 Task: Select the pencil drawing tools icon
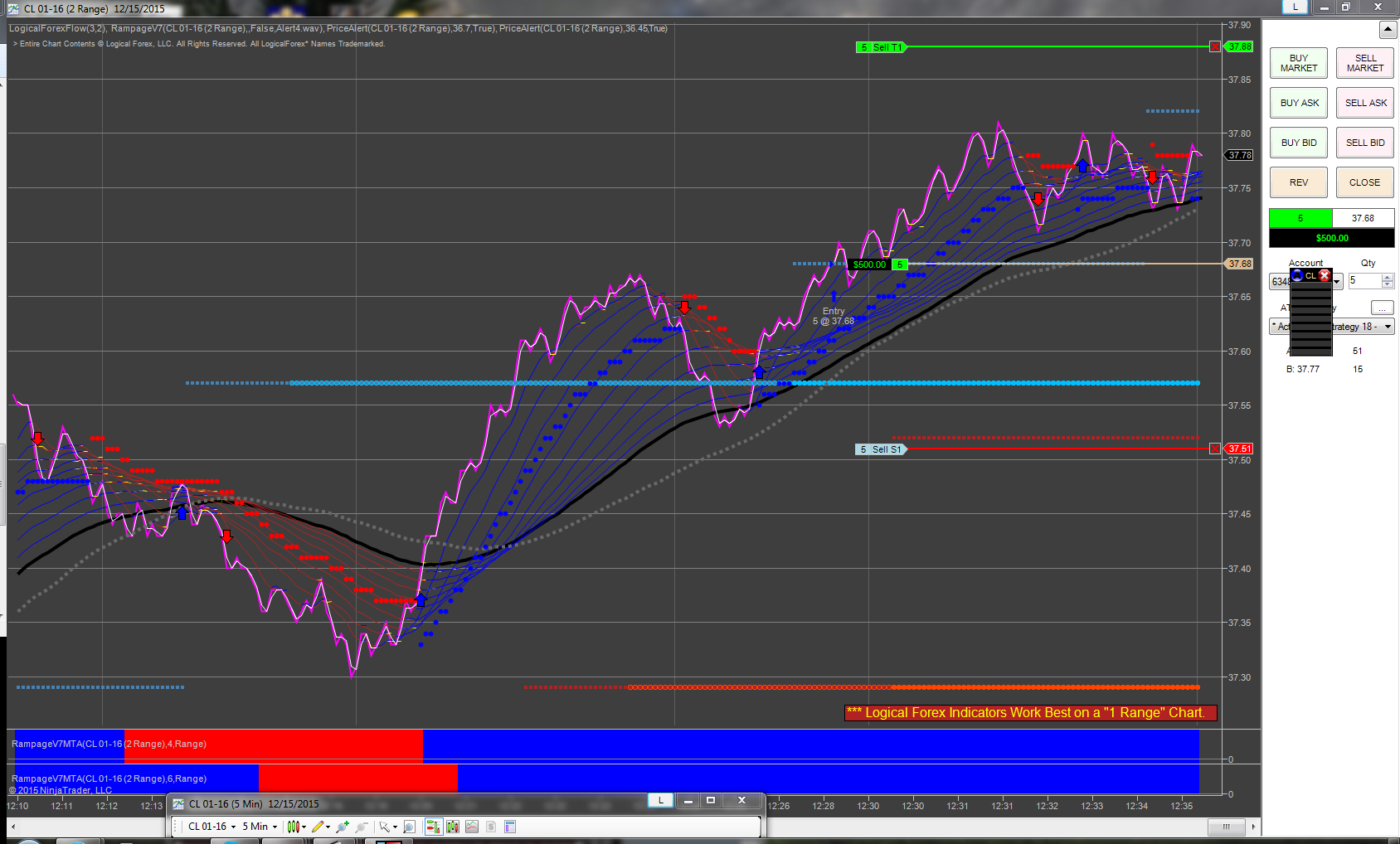(x=318, y=827)
